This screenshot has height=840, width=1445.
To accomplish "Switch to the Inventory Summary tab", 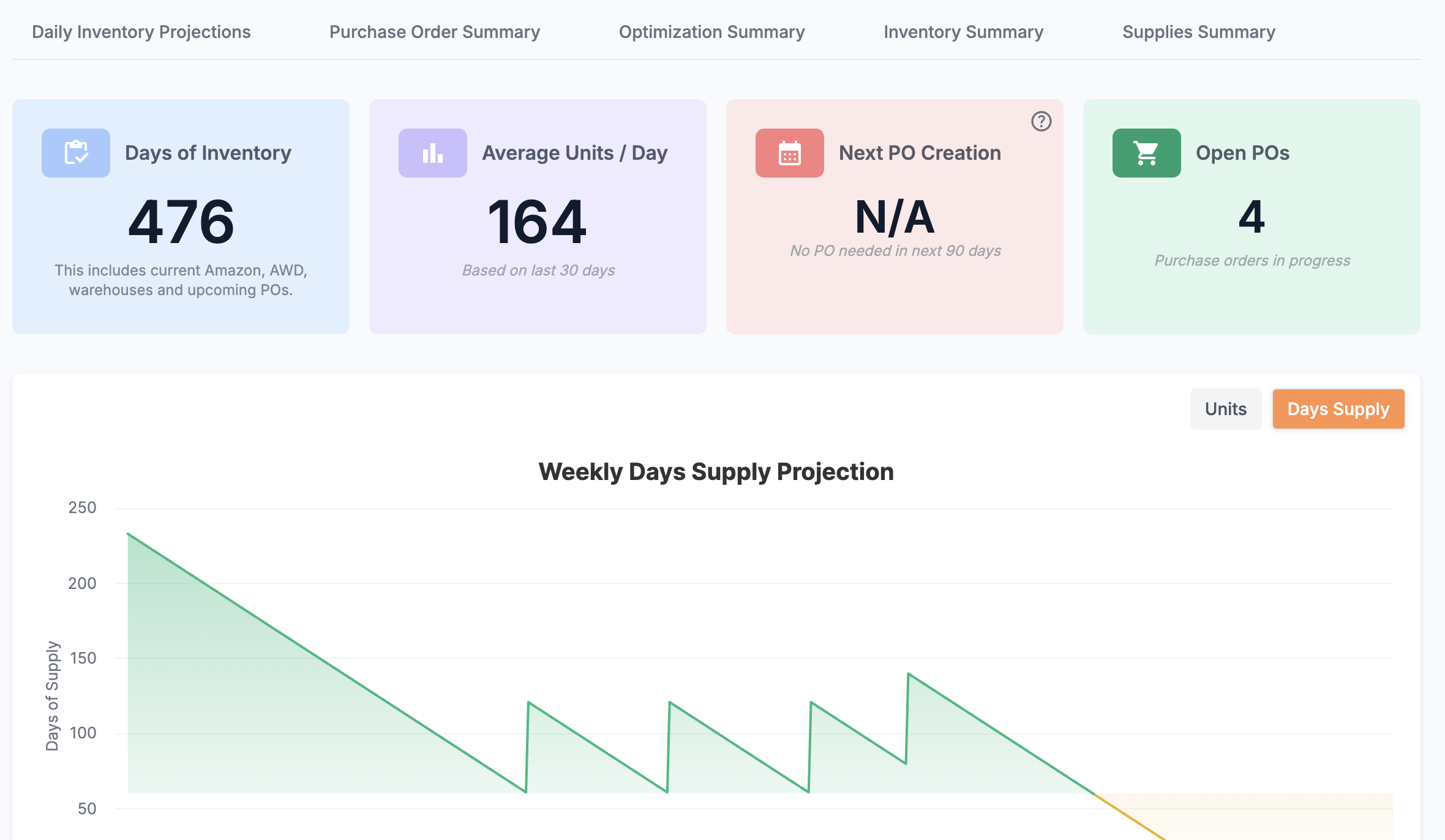I will (x=963, y=32).
